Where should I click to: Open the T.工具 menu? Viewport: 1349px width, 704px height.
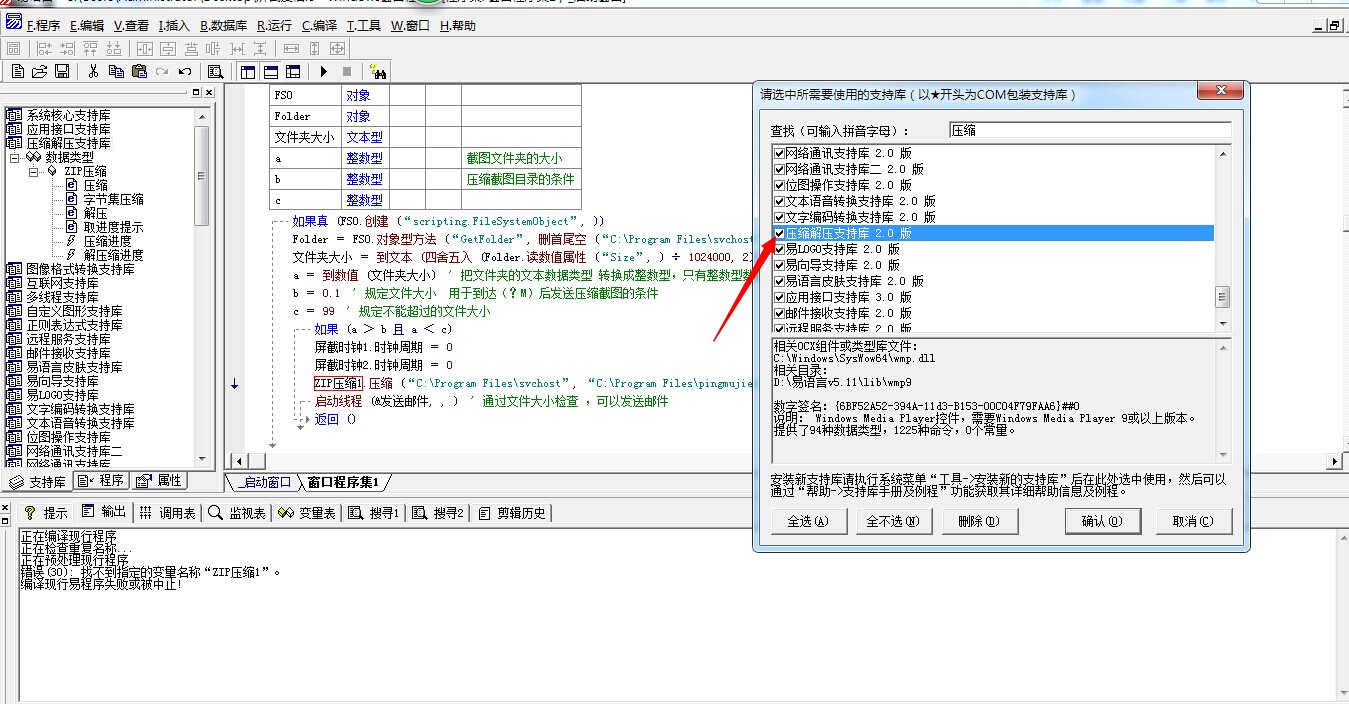(364, 26)
